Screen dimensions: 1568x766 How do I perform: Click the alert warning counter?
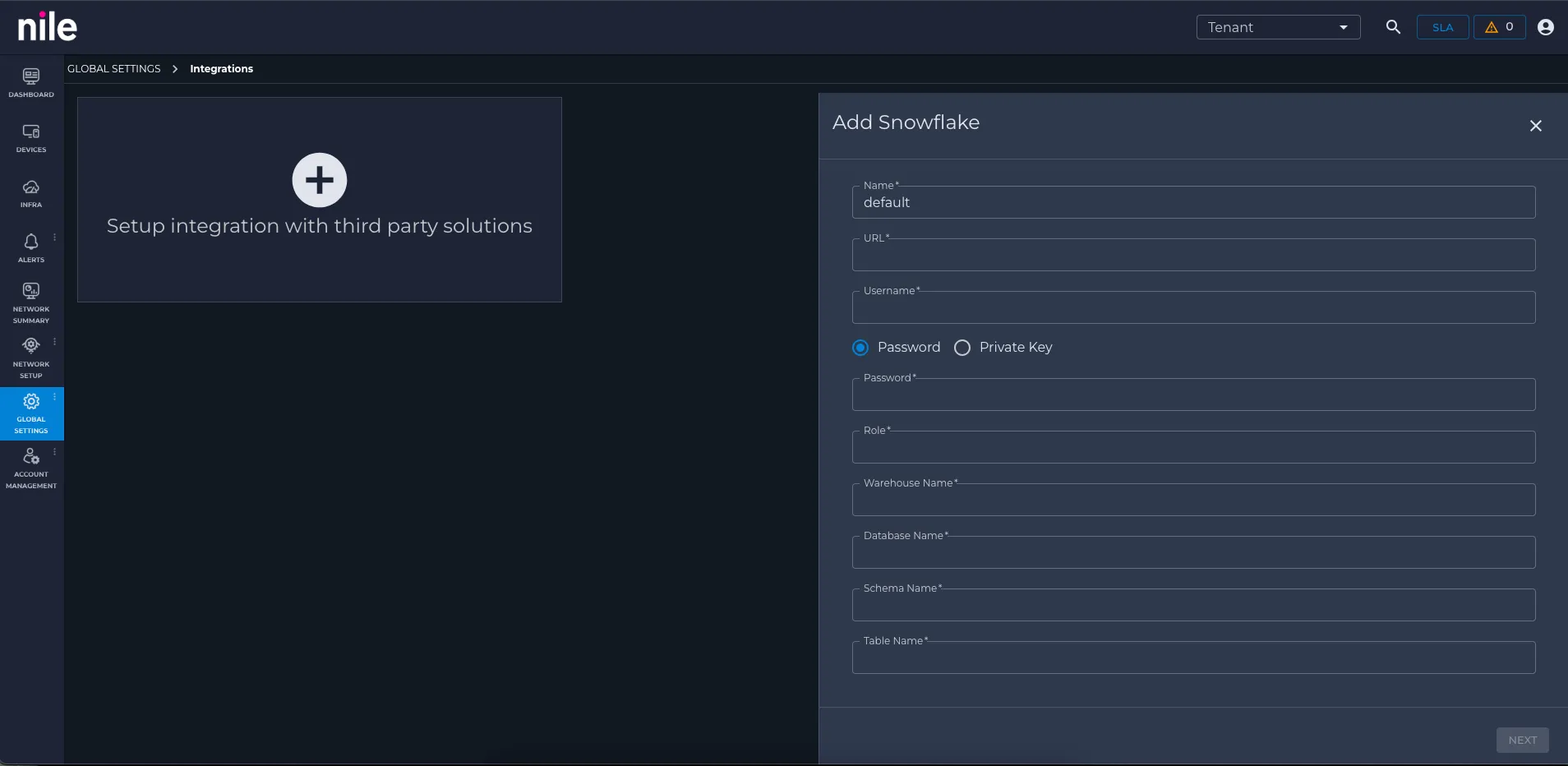pos(1500,27)
